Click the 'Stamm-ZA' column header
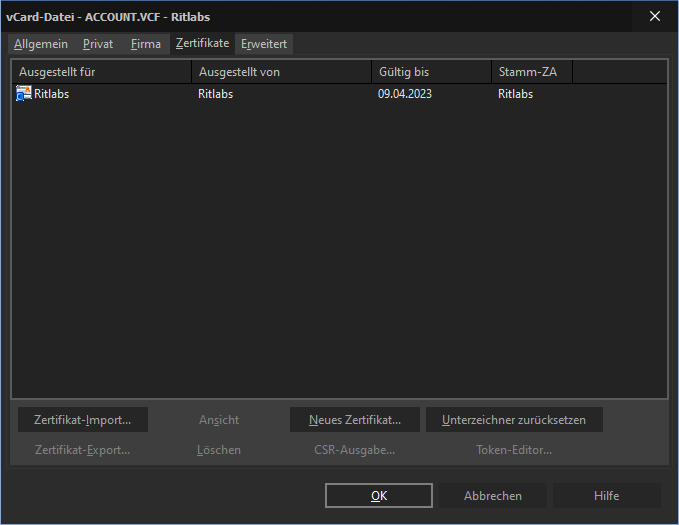 click(532, 72)
